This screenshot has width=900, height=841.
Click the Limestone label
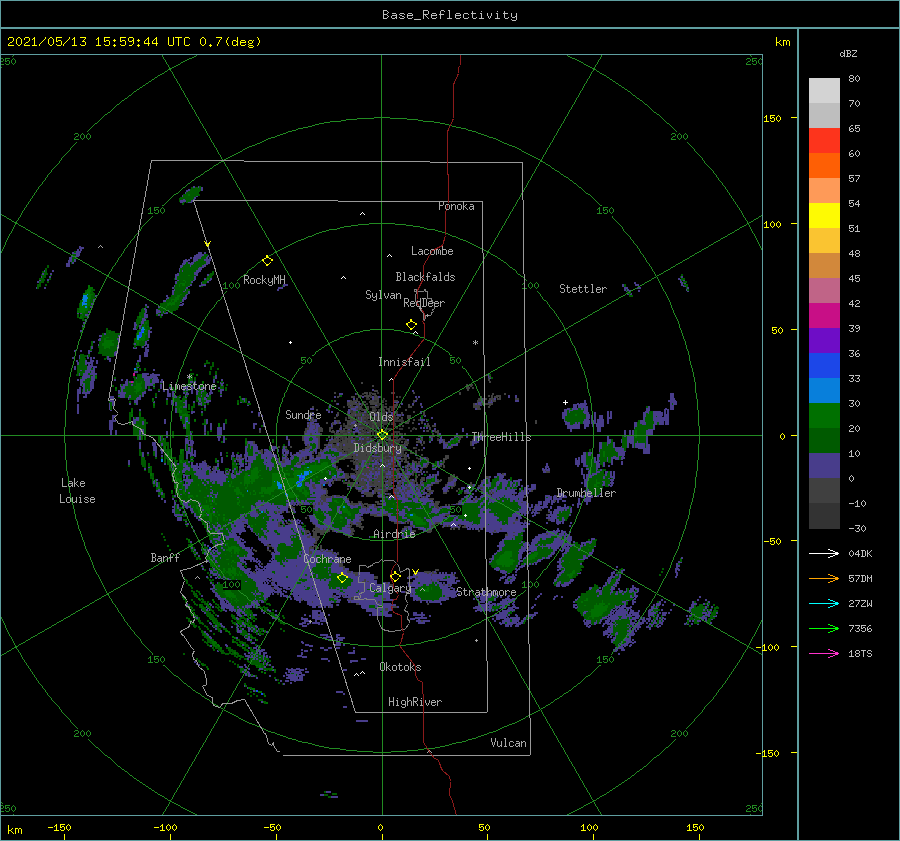tap(189, 386)
